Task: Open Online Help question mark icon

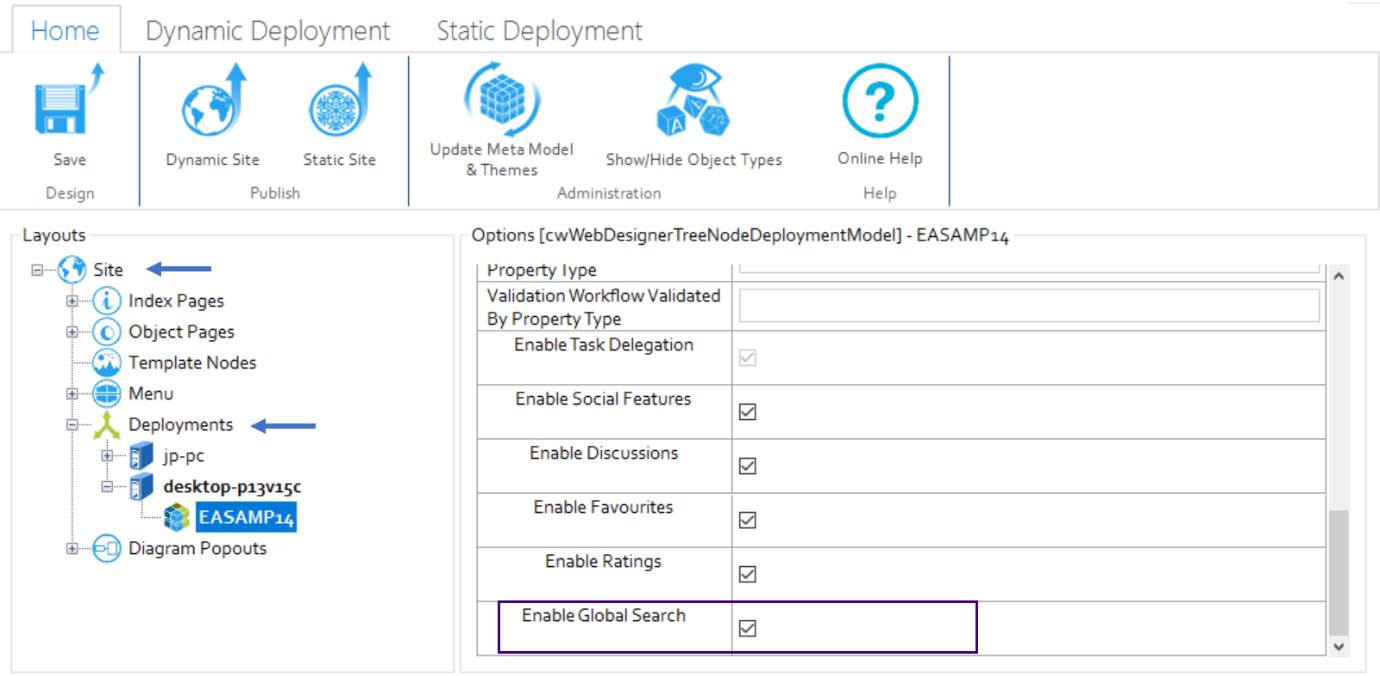Action: coord(879,101)
